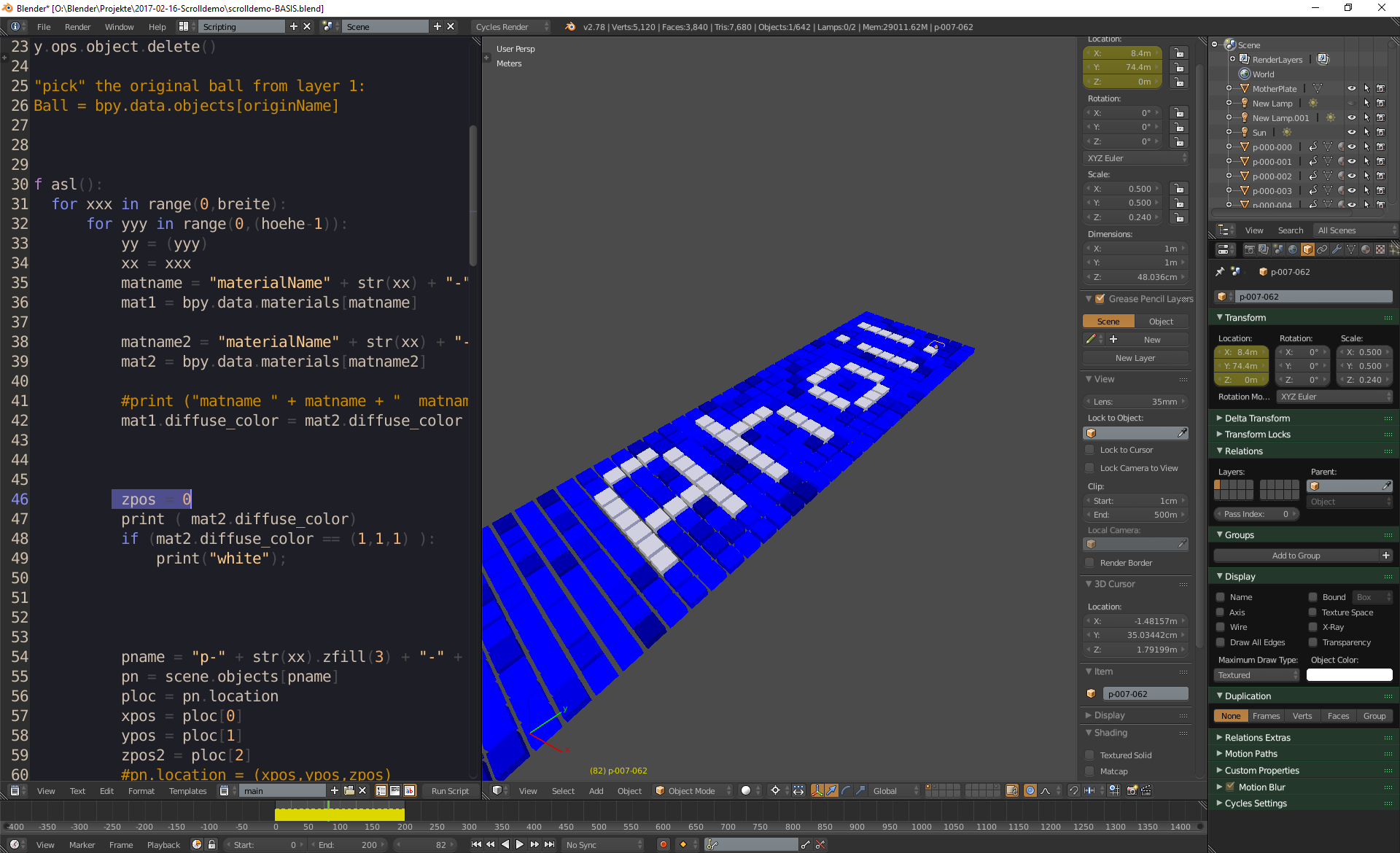Click OpenGL render animation clapper icon

pos(1146,790)
